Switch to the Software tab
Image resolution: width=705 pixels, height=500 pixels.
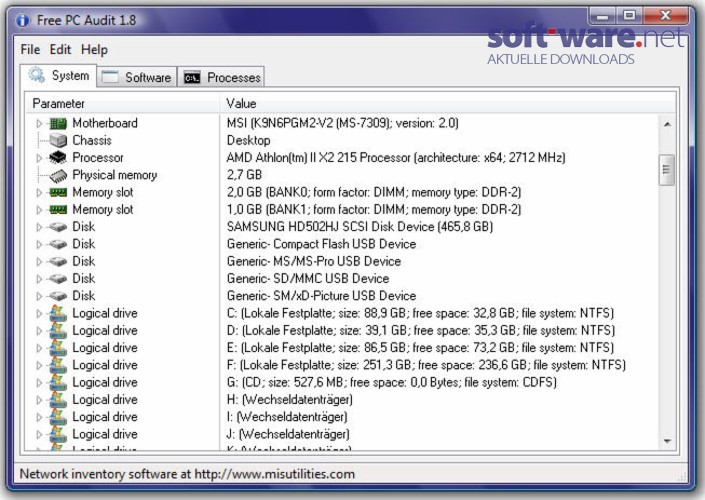point(137,77)
